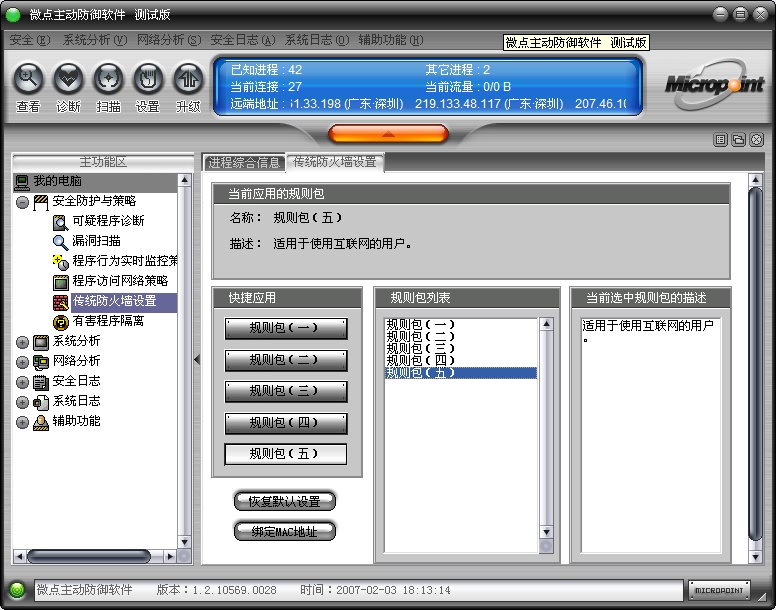Image resolution: width=776 pixels, height=610 pixels.
Task: Click rule list scroll down arrow
Action: coord(546,532)
